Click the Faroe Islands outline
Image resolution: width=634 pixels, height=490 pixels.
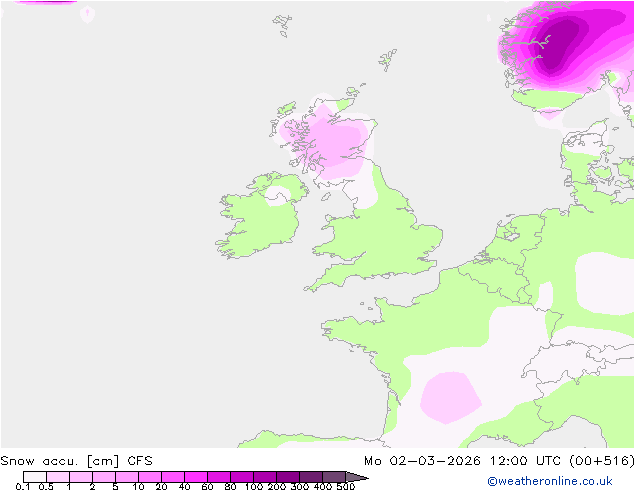pos(282,25)
